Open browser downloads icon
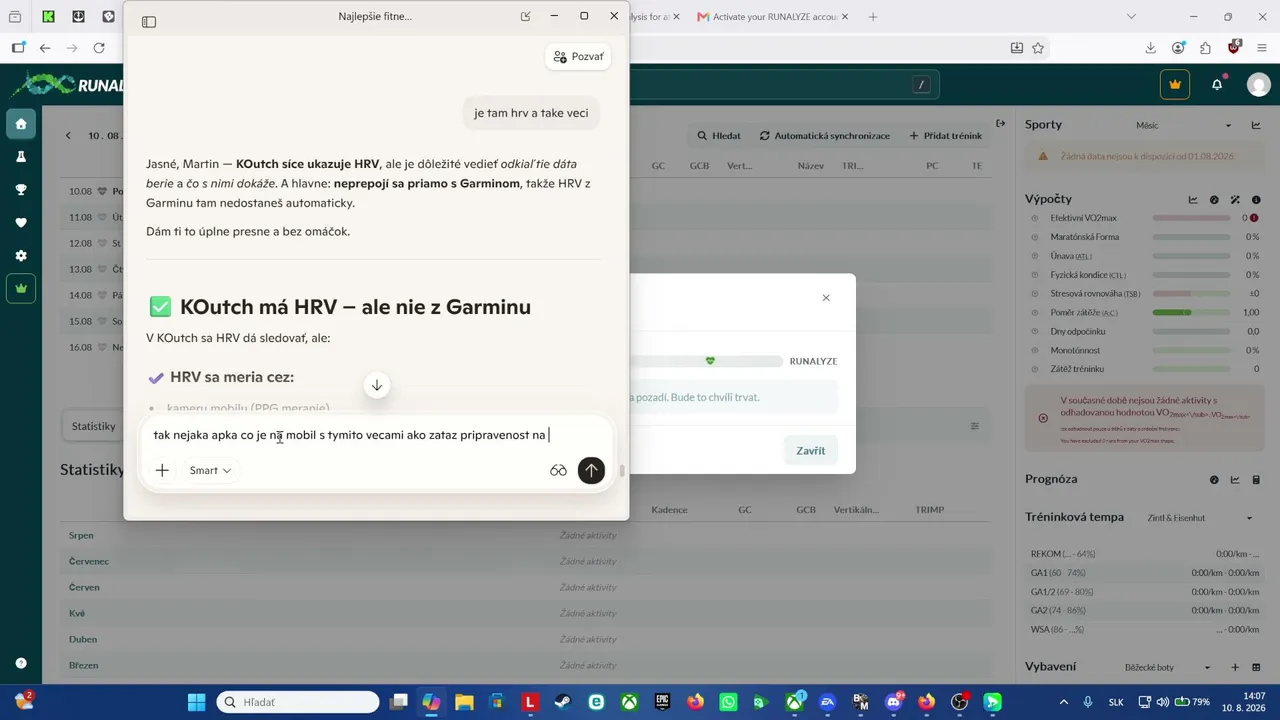This screenshot has width=1280, height=720. (x=1150, y=48)
